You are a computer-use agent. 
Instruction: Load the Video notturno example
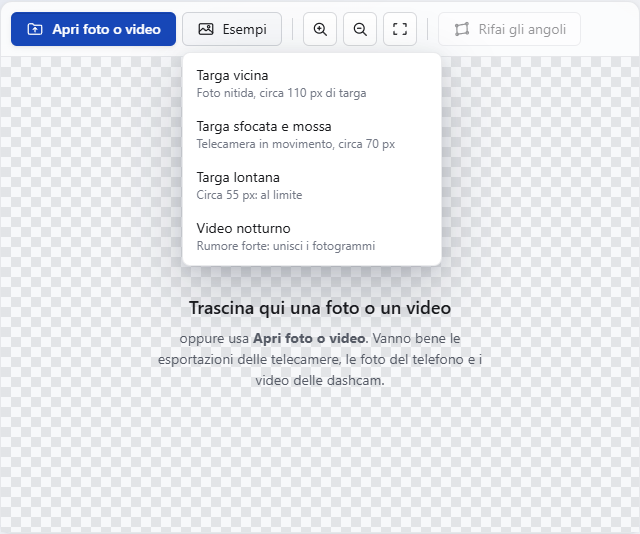[312, 237]
